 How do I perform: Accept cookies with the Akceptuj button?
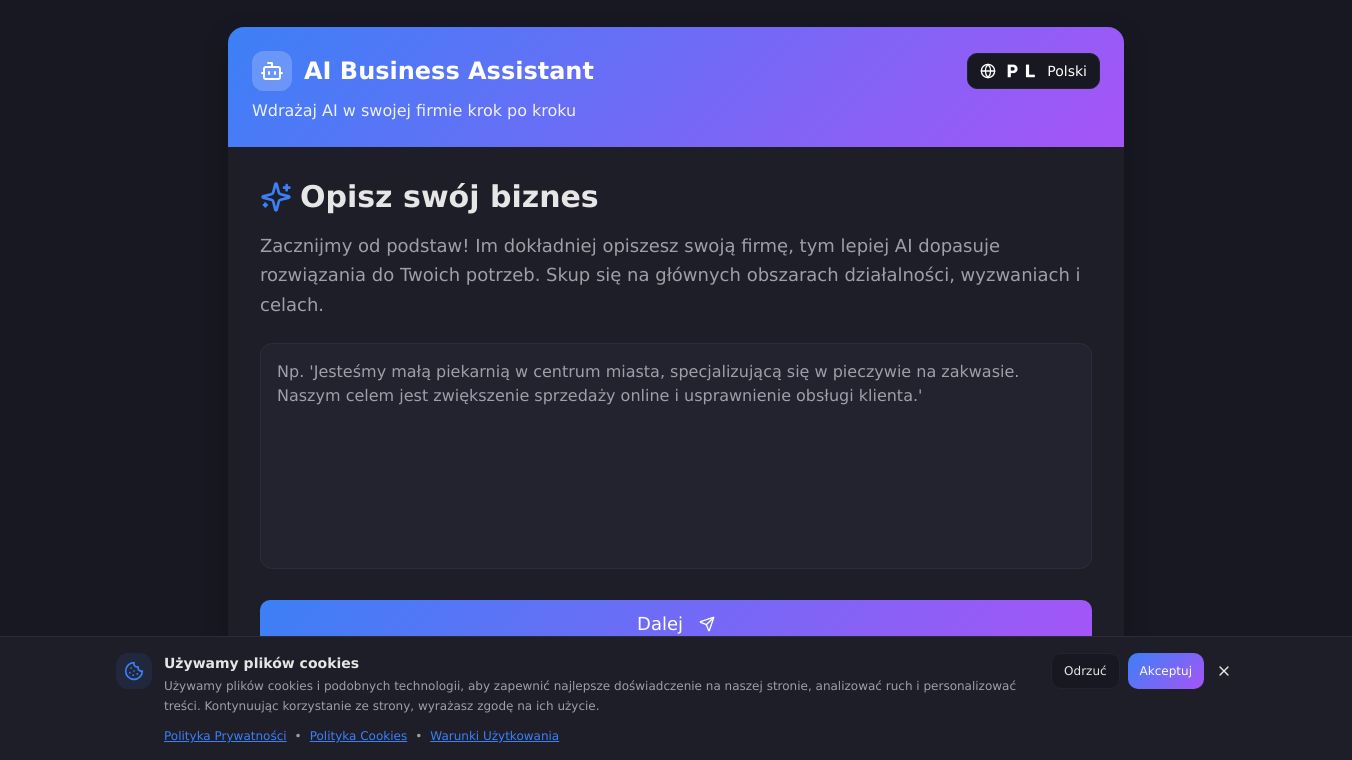point(1165,671)
